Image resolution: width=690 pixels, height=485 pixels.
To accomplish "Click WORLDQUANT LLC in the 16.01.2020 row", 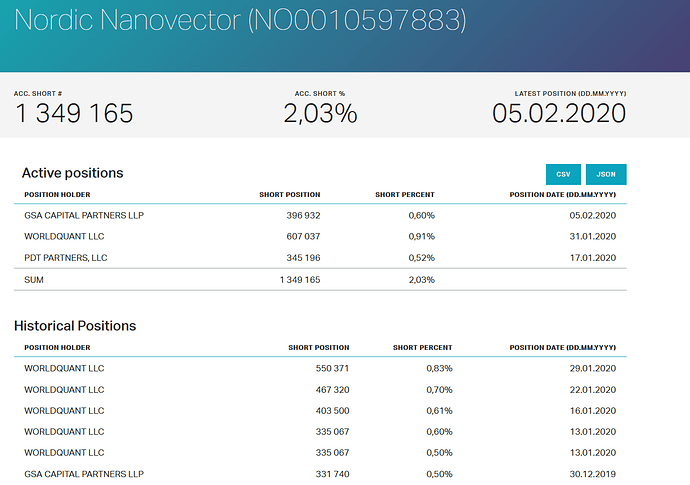I will click(x=64, y=411).
